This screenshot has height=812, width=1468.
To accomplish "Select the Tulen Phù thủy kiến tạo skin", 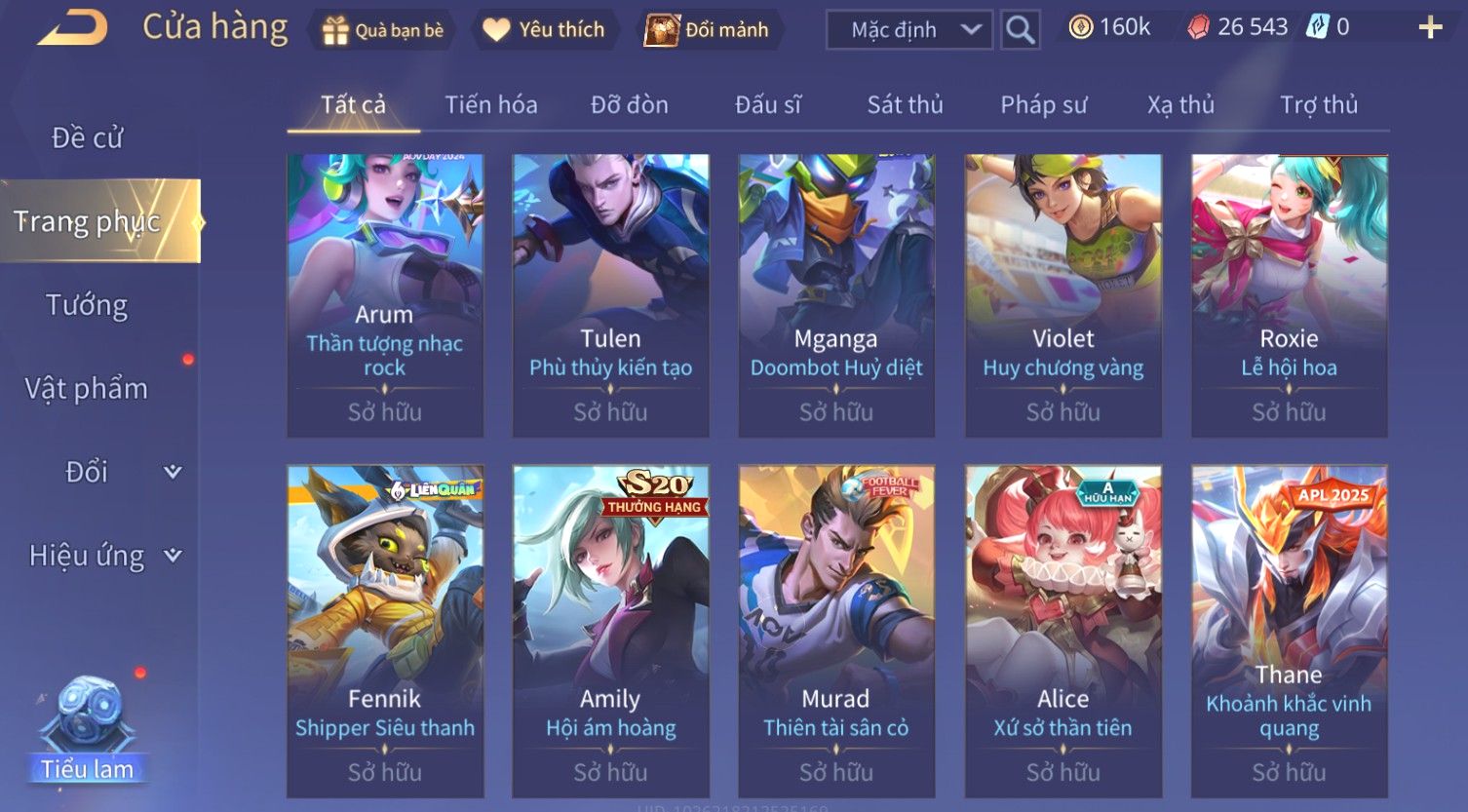I will (611, 295).
